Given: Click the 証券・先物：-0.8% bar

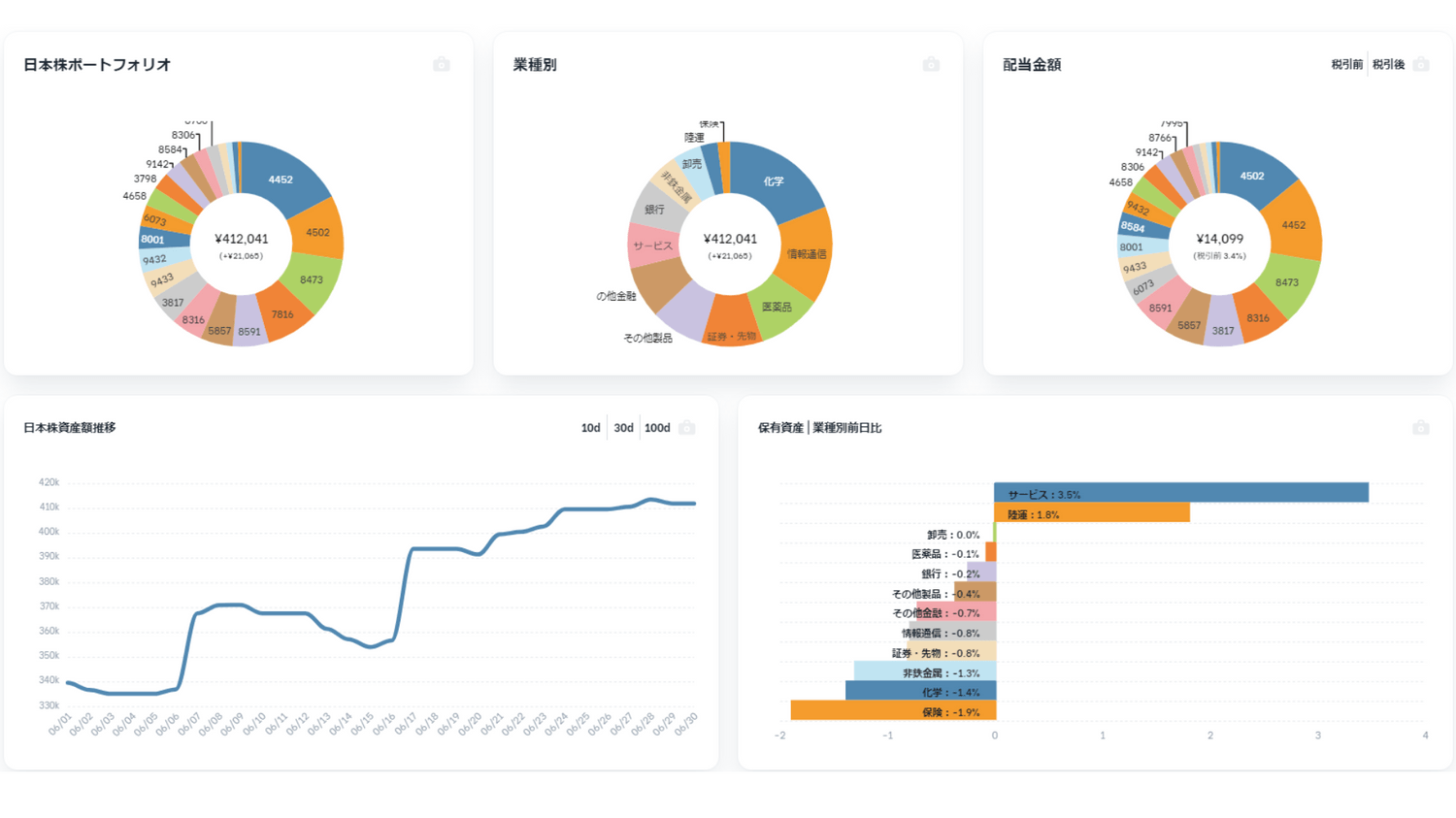Looking at the screenshot, I should pos(952,652).
